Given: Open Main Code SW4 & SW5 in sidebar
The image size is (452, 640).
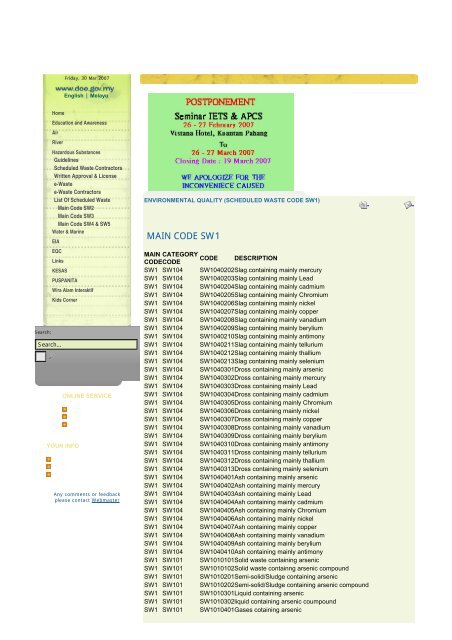Looking at the screenshot, I should 84,224.
